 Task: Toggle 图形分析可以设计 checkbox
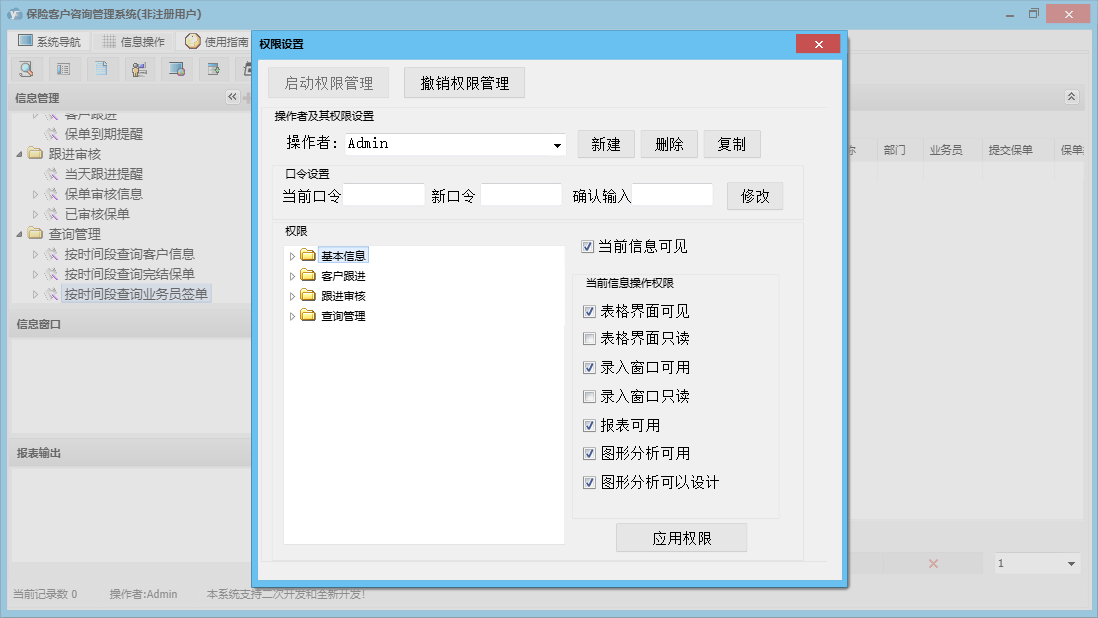click(x=589, y=482)
